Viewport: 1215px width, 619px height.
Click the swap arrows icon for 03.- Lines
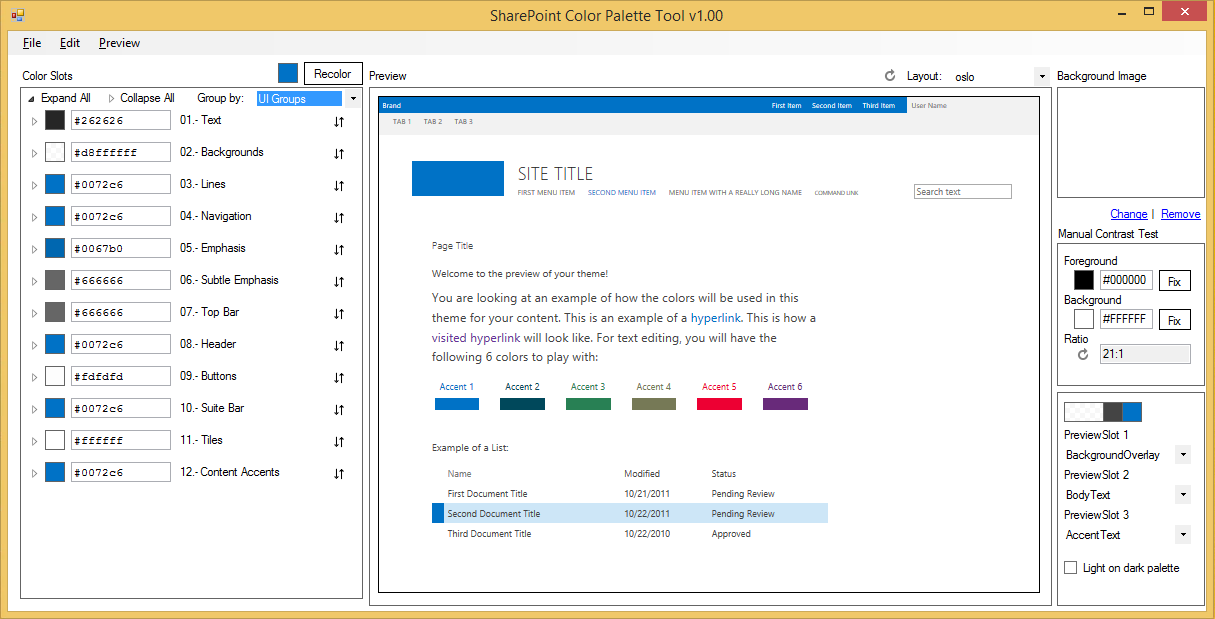[339, 186]
